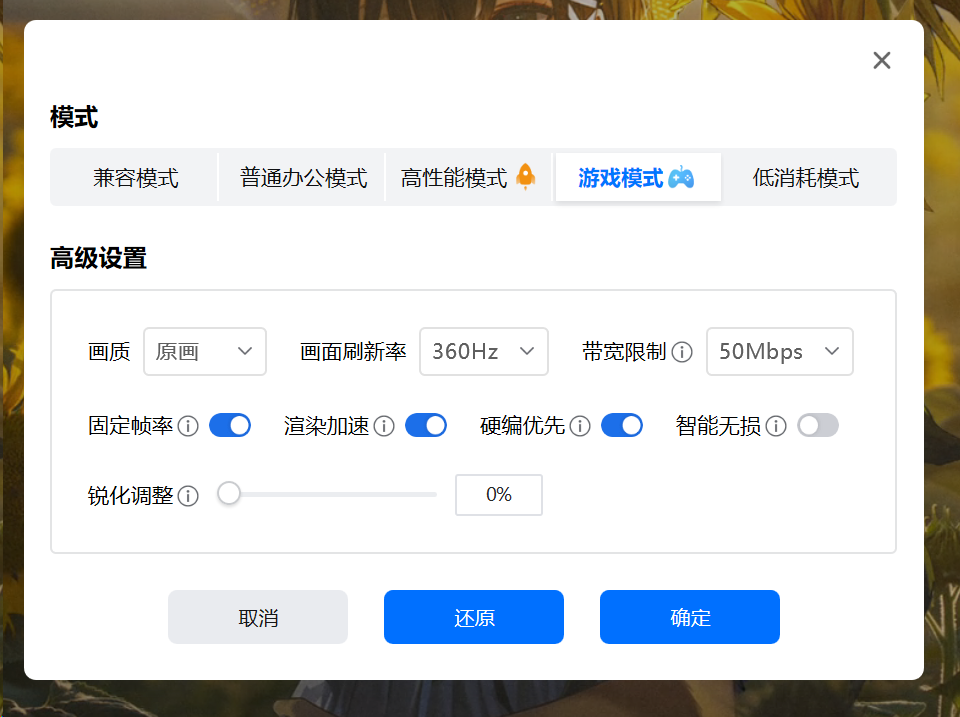Screen dimensions: 960x717
Task: Click the rocket icon on 高性能模式
Action: click(525, 177)
